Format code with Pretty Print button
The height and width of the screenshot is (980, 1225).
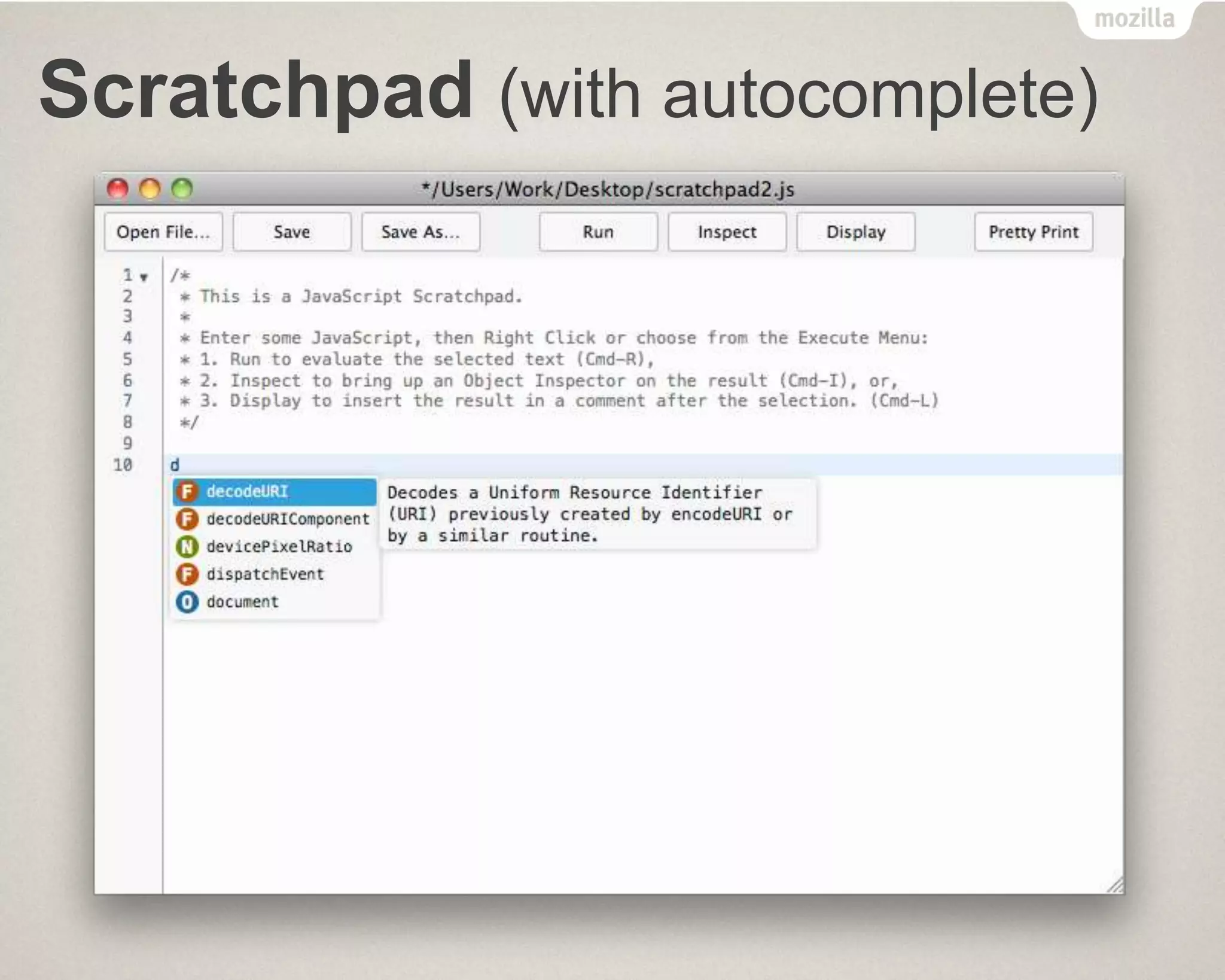pyautogui.click(x=1033, y=232)
